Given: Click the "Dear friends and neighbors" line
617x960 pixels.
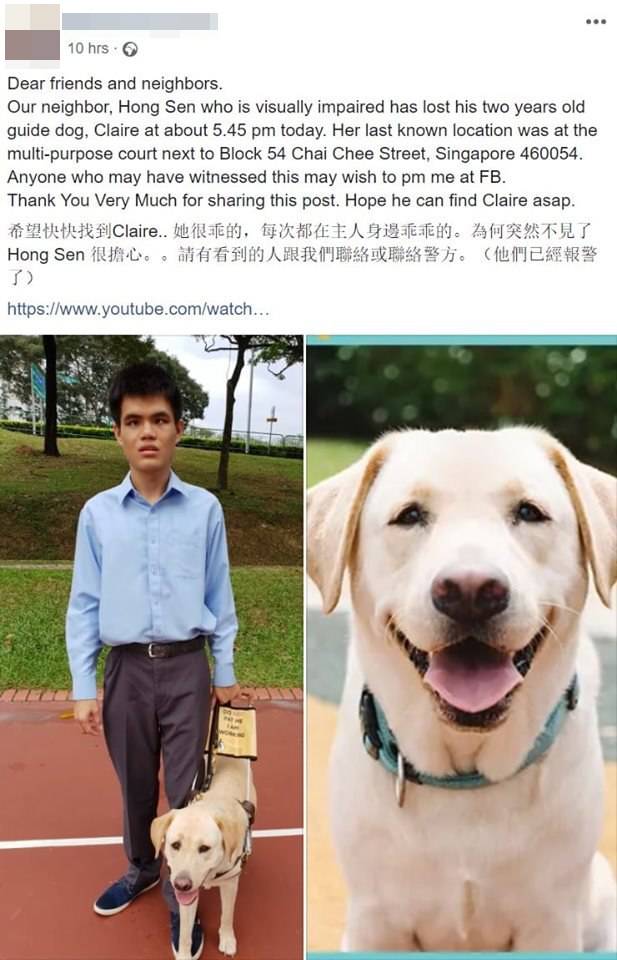Looking at the screenshot, I should 115,84.
